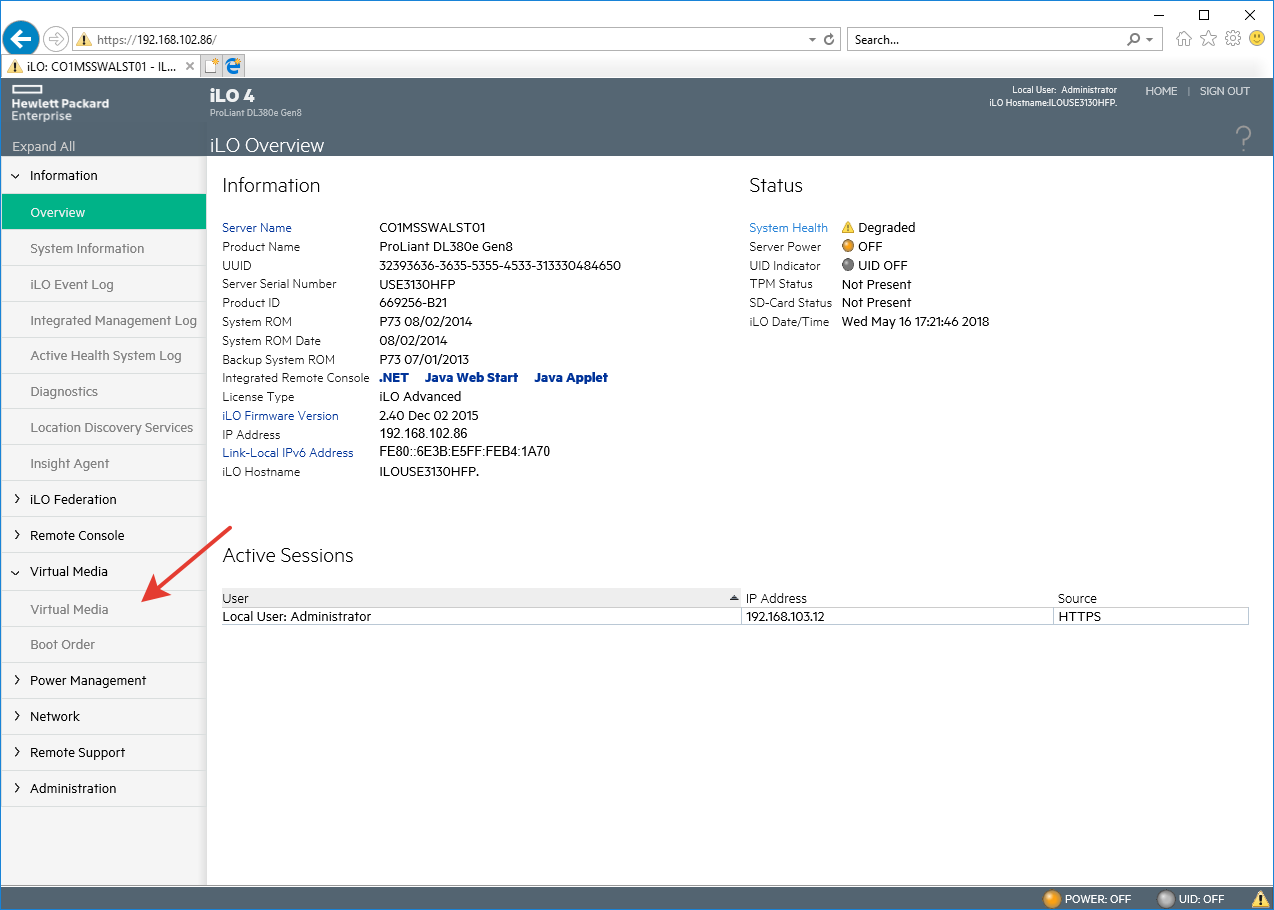Collapse the Virtual Media section
Viewport: 1274px width, 910px height.
click(16, 572)
